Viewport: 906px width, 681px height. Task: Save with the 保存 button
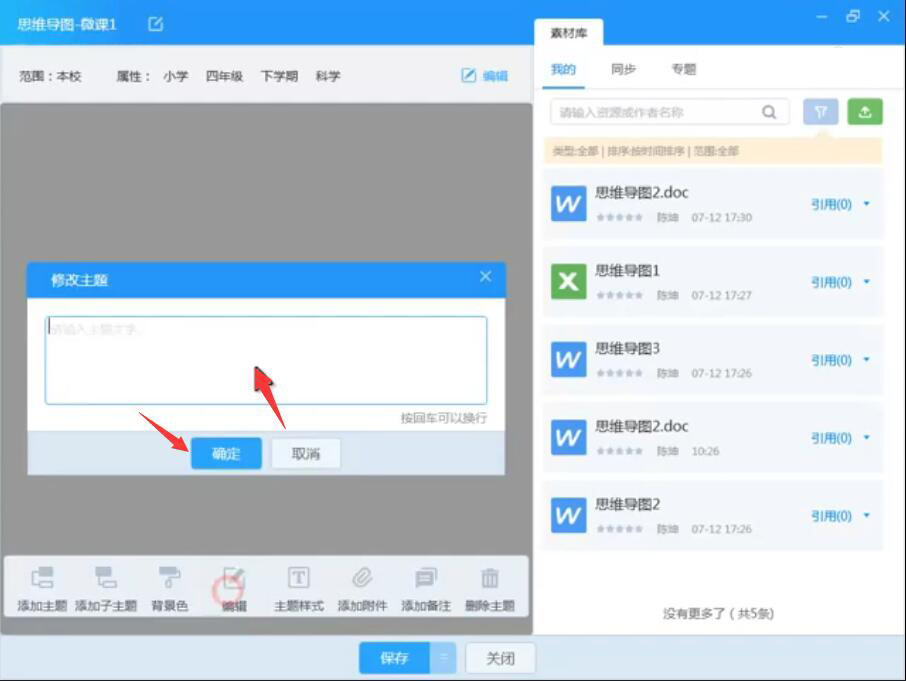pos(395,658)
